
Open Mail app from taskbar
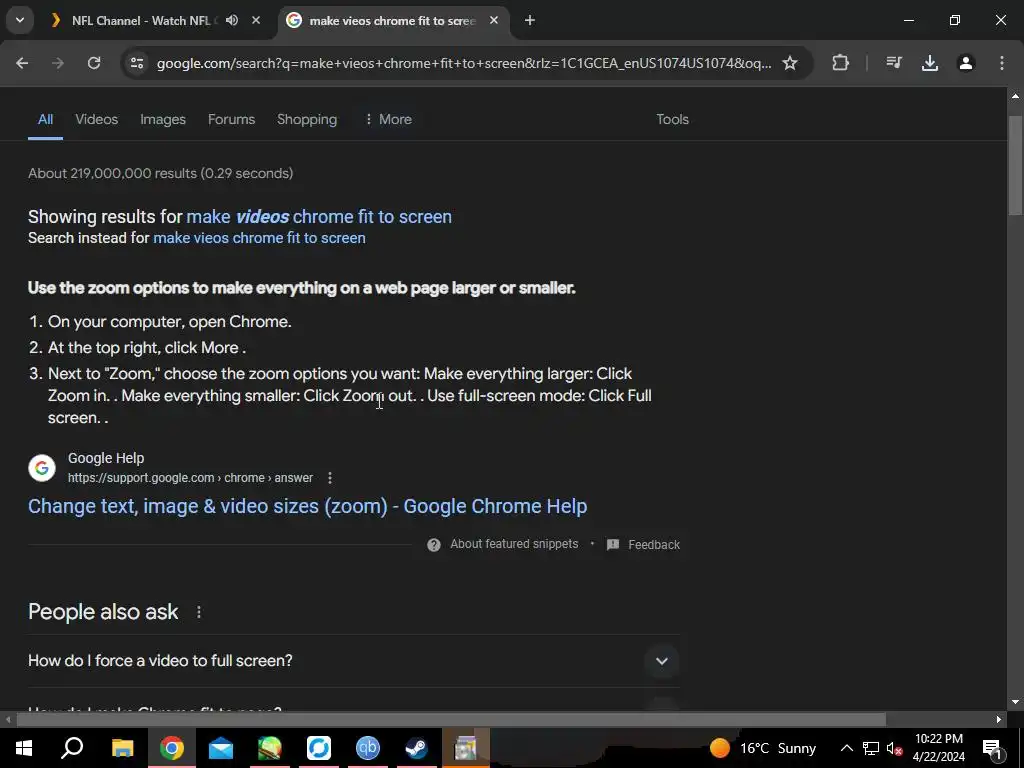(x=221, y=748)
